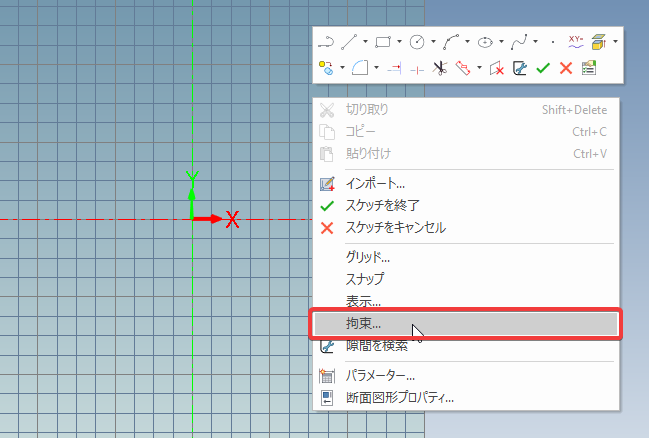Choose the Fillet corner tool
The height and width of the screenshot is (438, 649).
click(360, 68)
